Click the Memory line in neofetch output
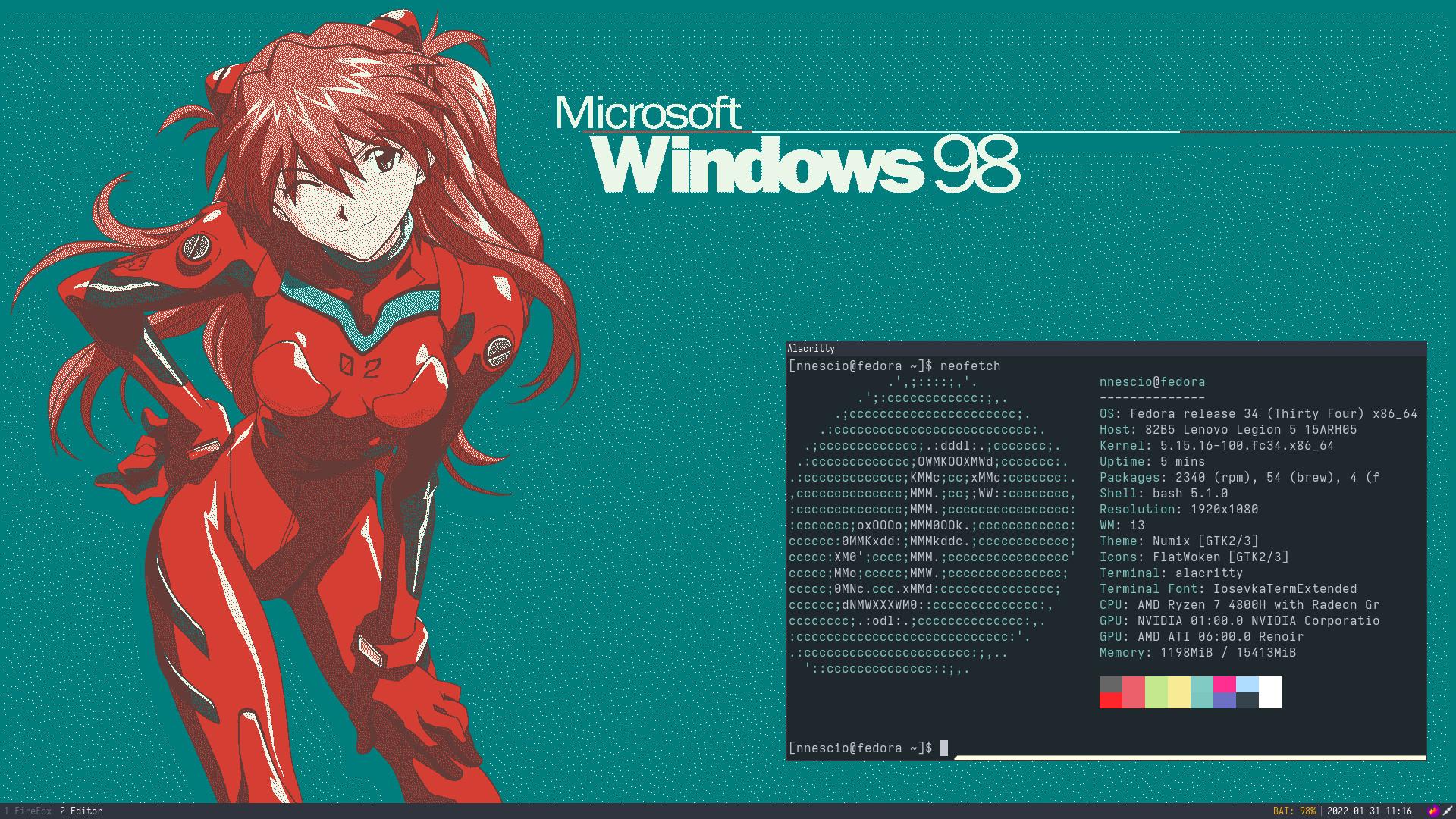Screen dimensions: 1456x819 (x=1197, y=653)
